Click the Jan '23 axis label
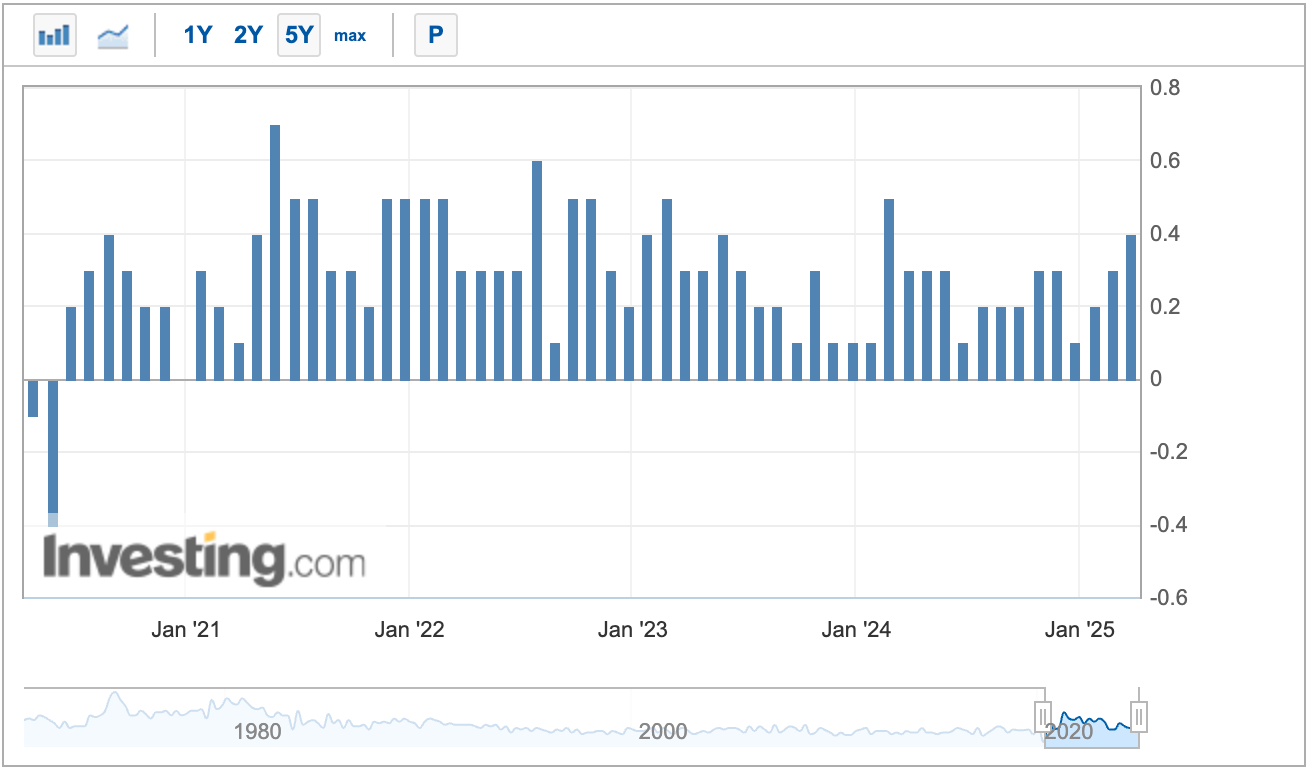The height and width of the screenshot is (772, 1310). (x=632, y=629)
